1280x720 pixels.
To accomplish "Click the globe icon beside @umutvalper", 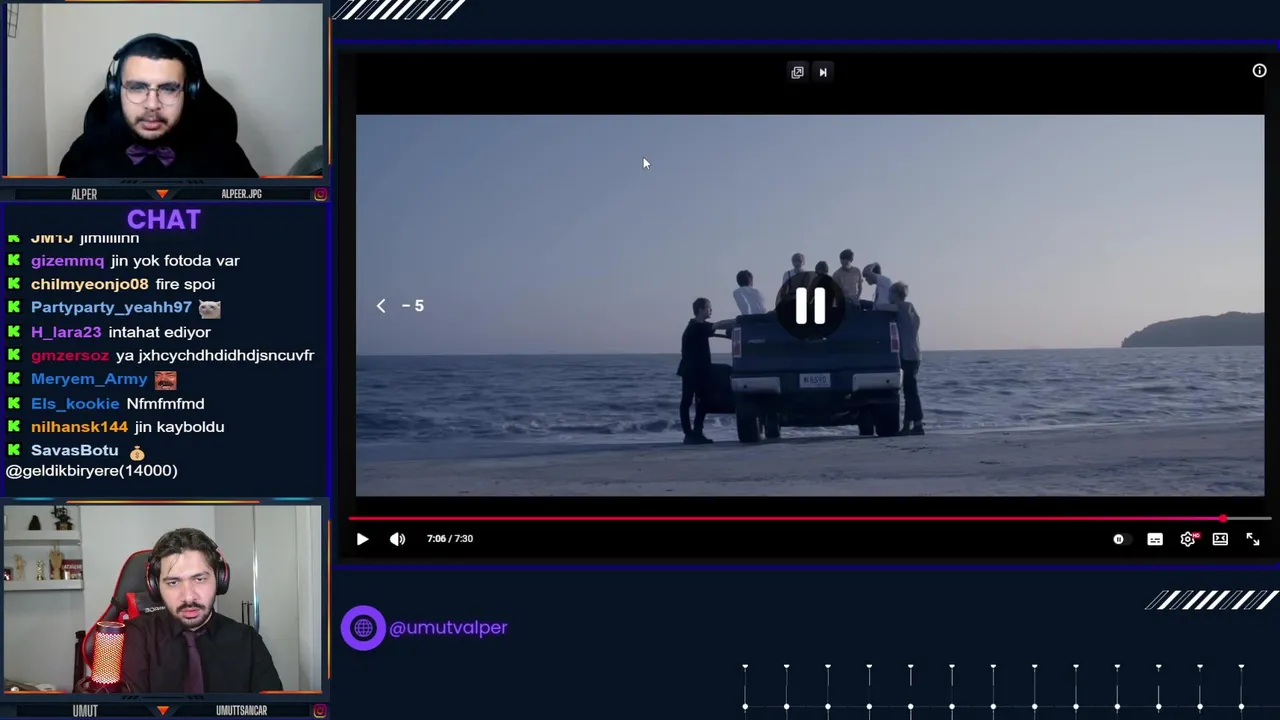I will 363,628.
